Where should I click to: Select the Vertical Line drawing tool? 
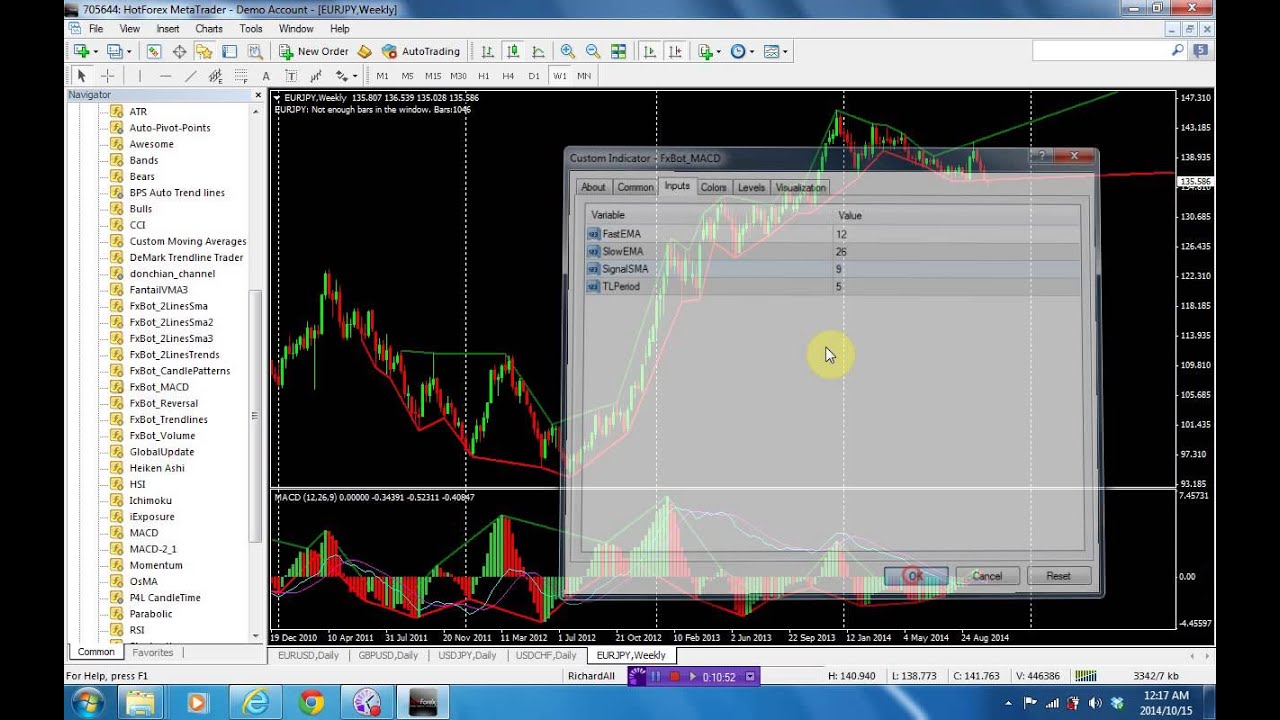coord(140,76)
